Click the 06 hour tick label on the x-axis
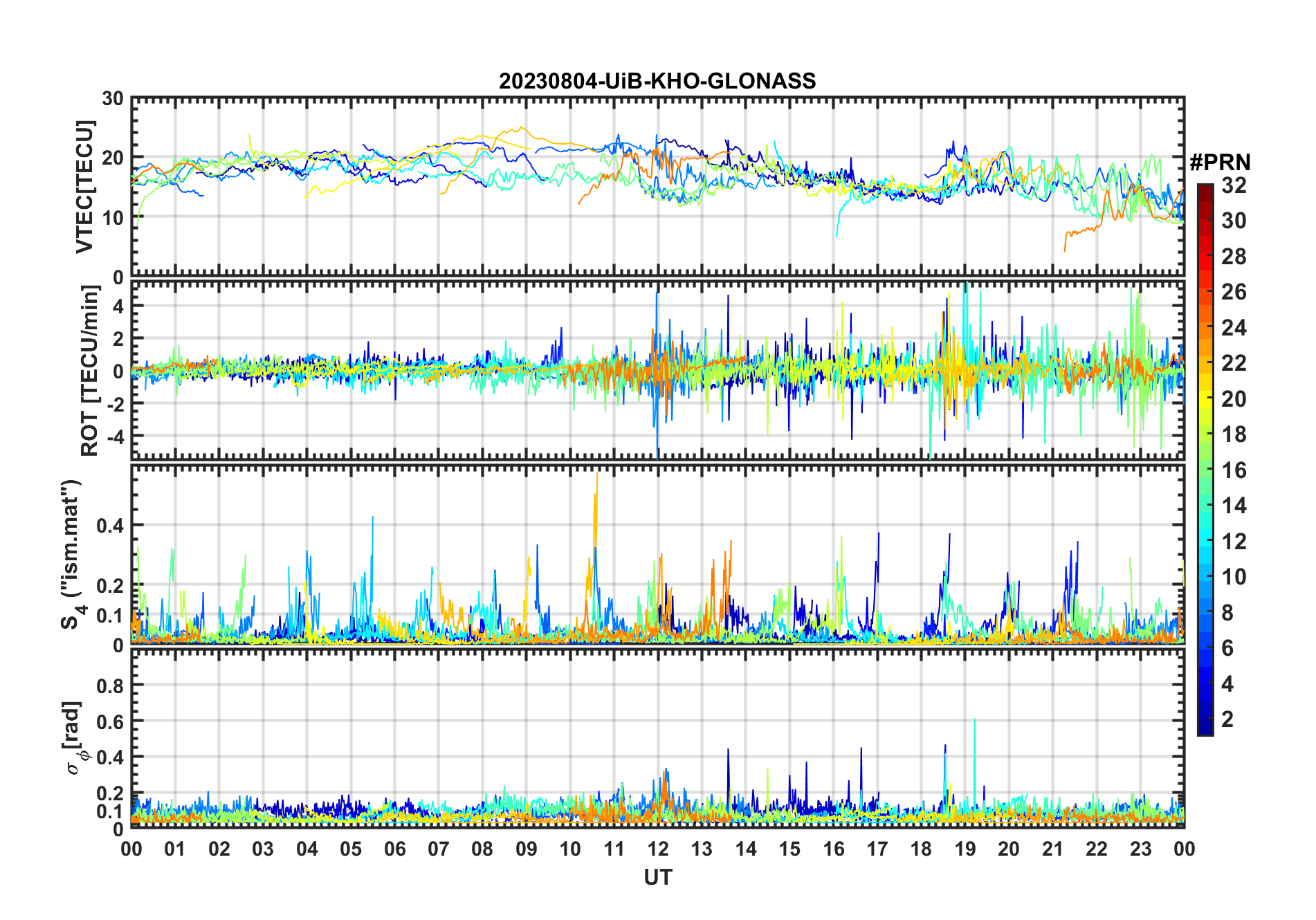 [x=395, y=849]
